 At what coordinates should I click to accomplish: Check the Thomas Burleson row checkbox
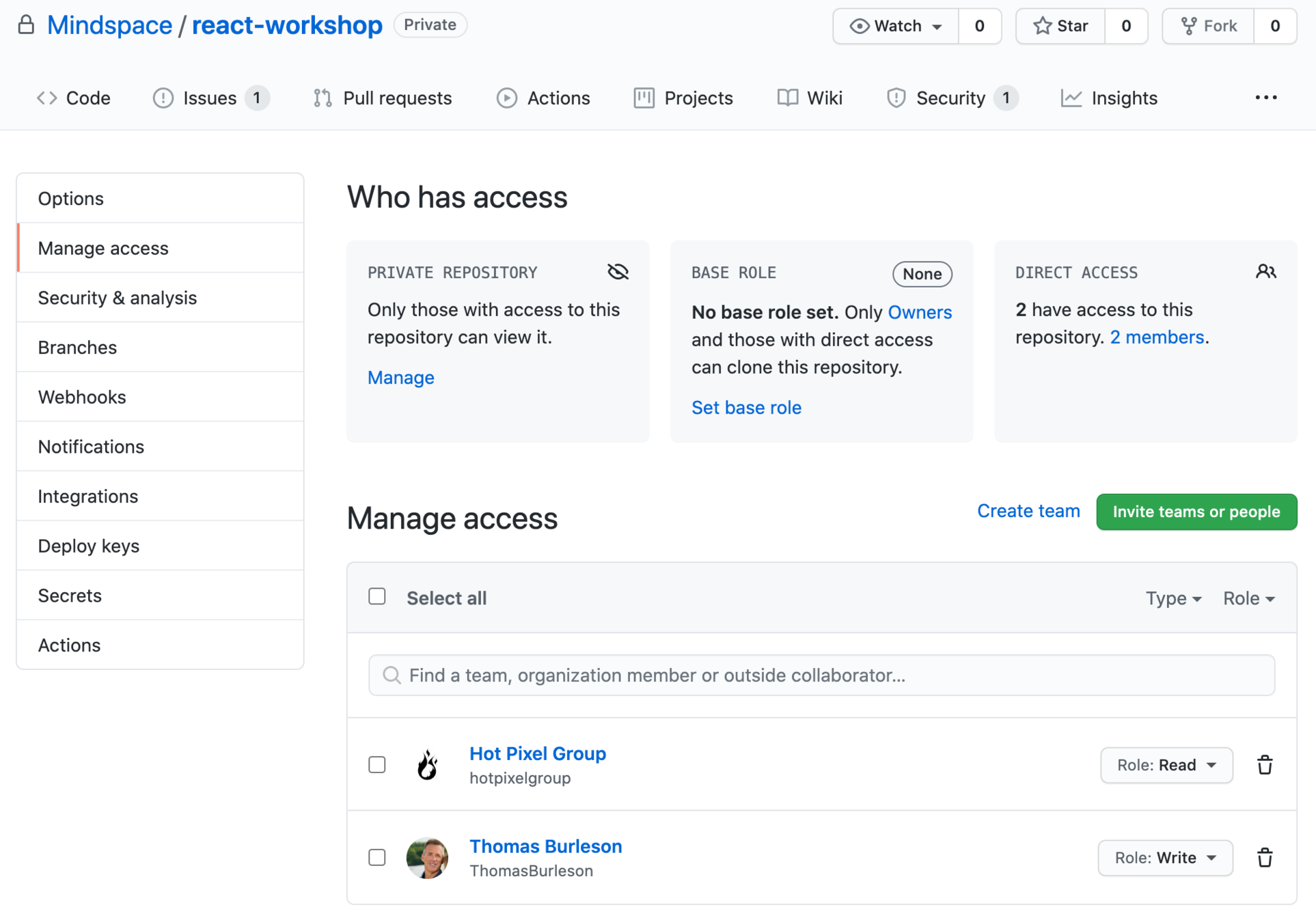377,858
